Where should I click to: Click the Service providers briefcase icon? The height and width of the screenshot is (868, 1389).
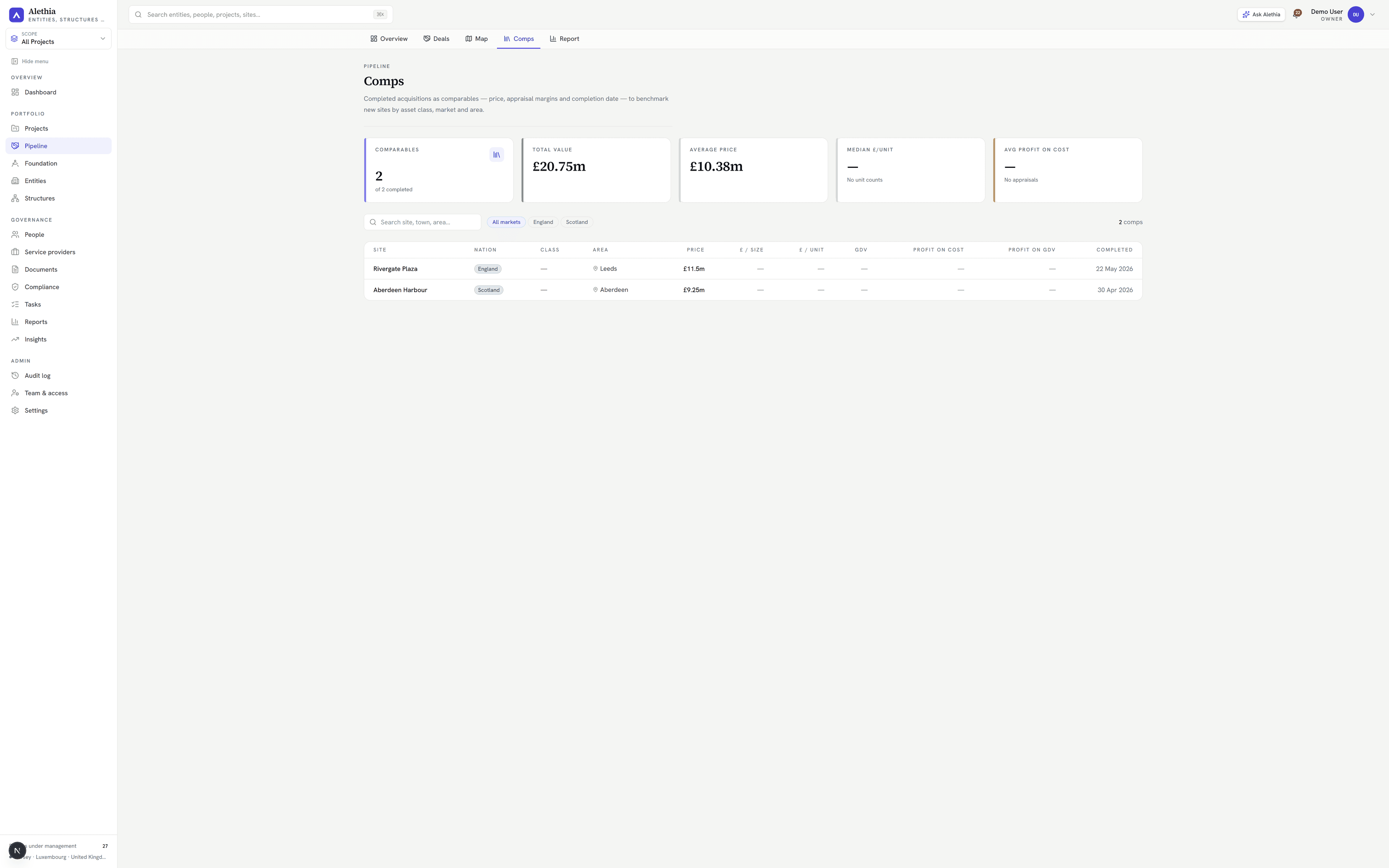coord(16,252)
